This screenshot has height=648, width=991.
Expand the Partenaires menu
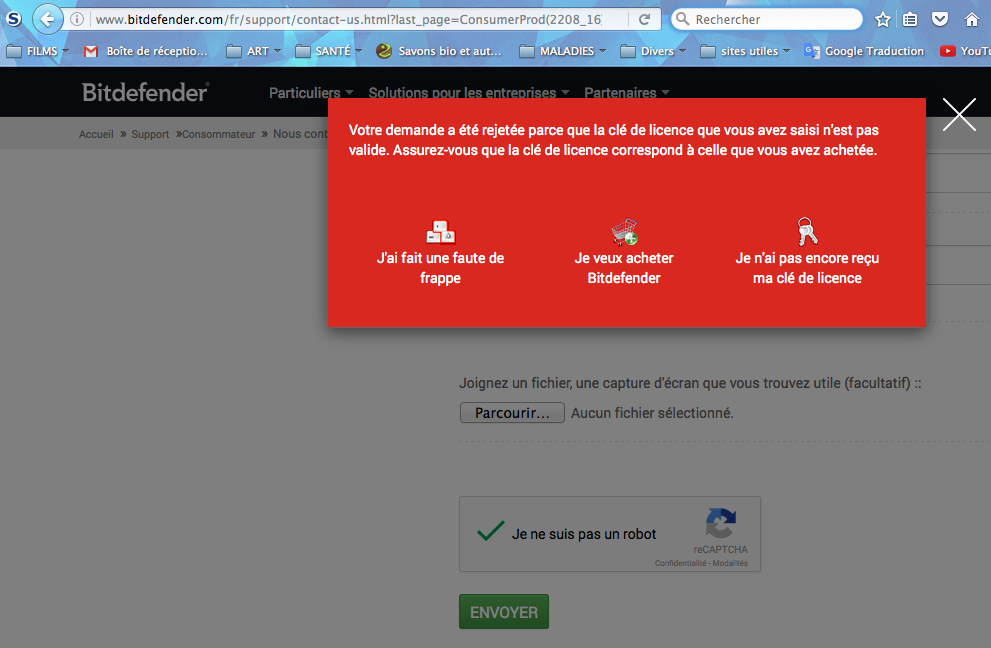[627, 93]
